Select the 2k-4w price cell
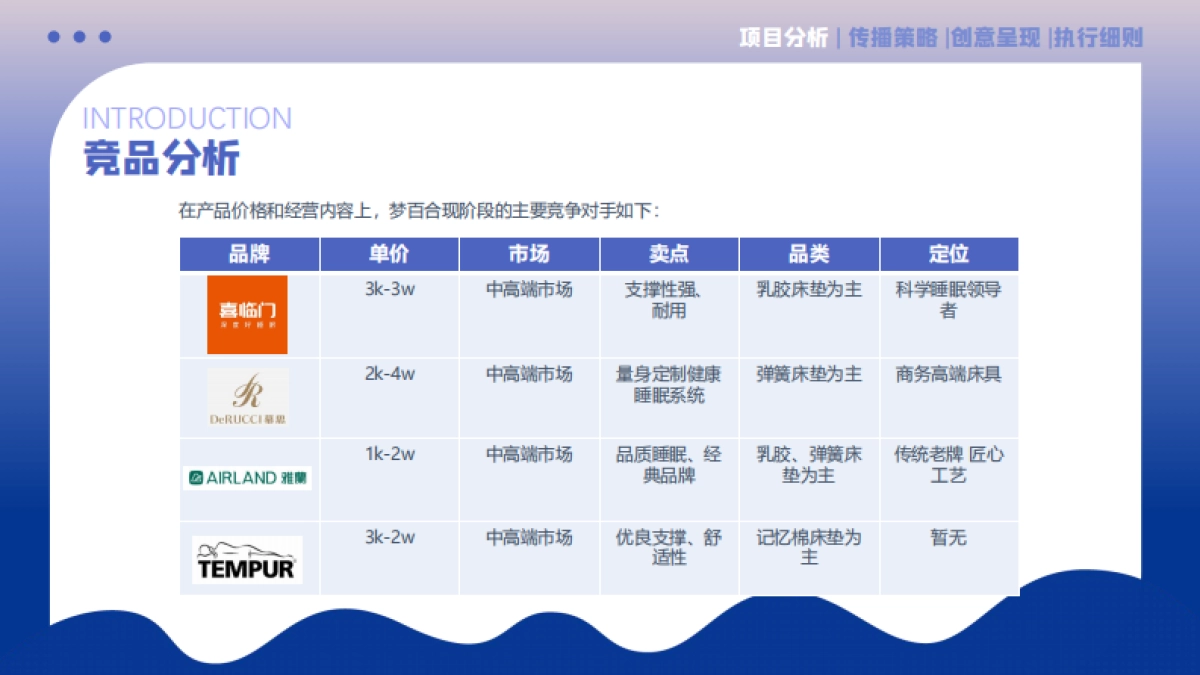The height and width of the screenshot is (675, 1200). coord(389,374)
